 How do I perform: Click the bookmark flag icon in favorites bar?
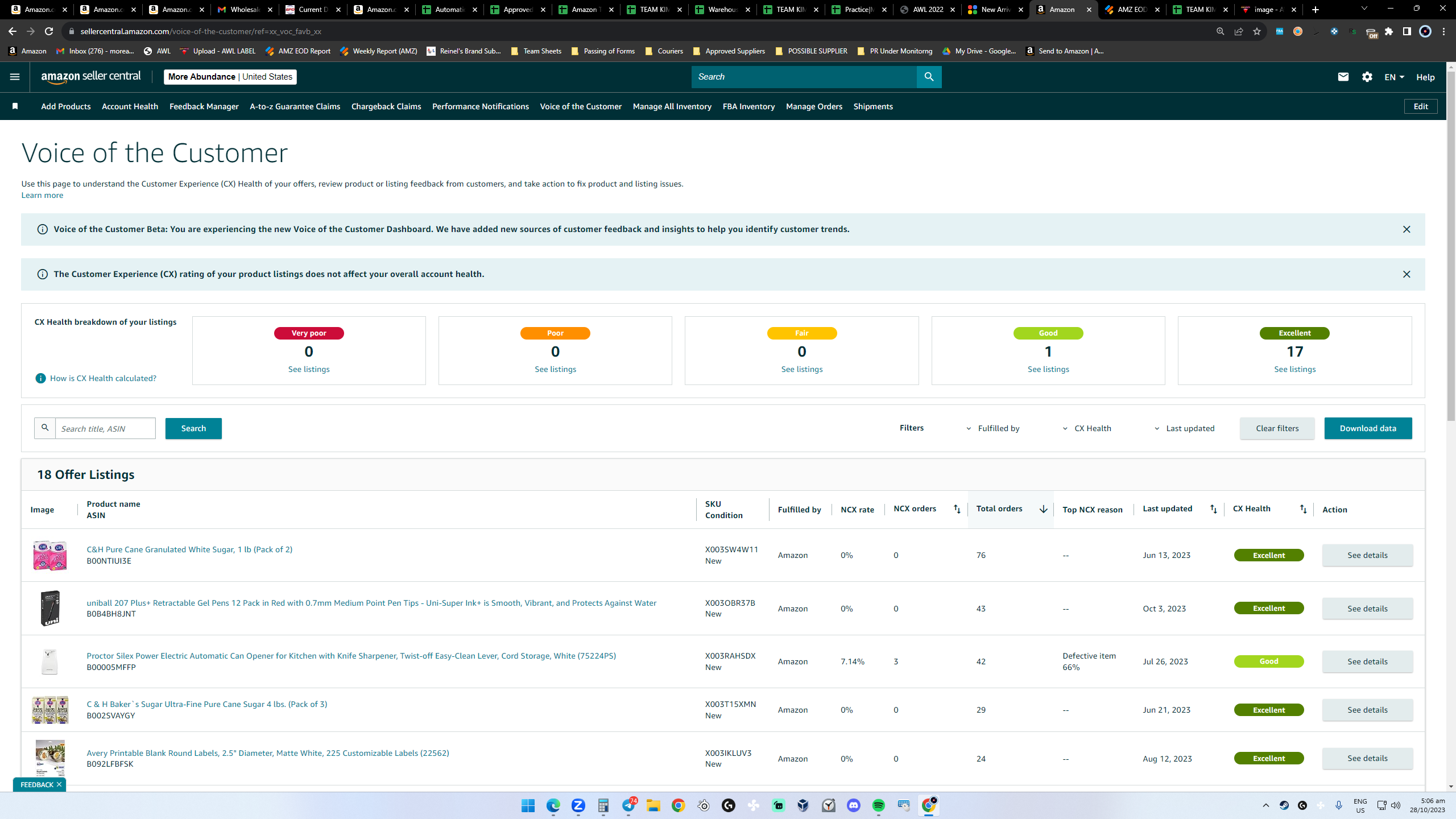point(15,106)
